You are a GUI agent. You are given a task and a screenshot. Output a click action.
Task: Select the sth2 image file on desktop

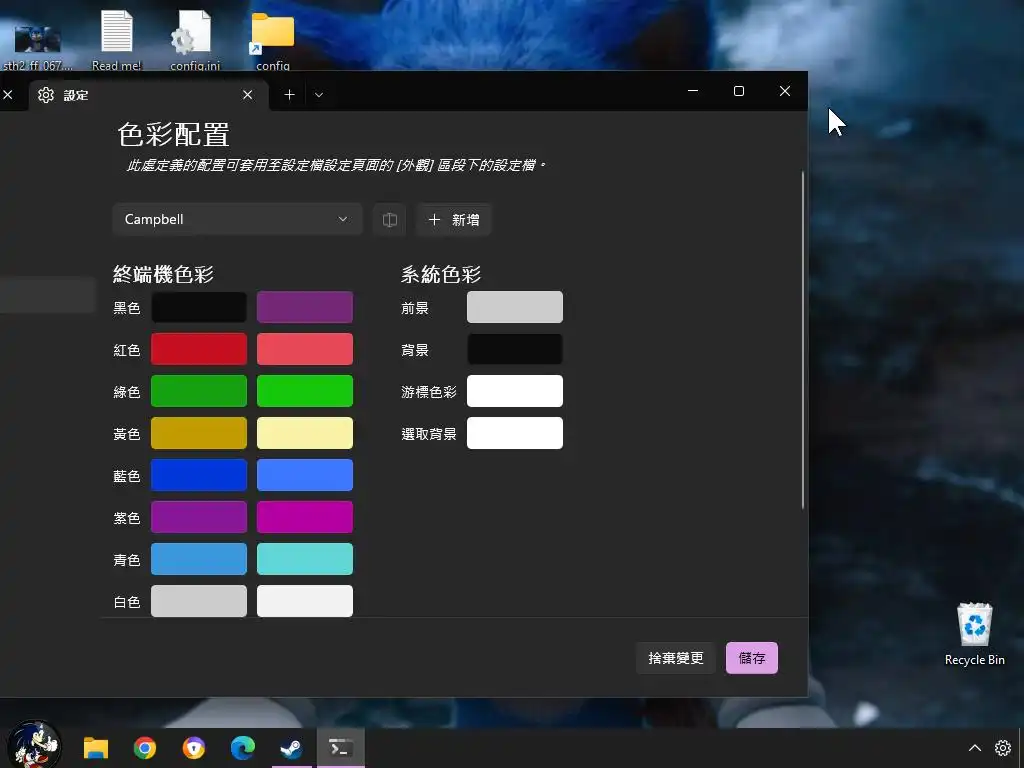37,46
